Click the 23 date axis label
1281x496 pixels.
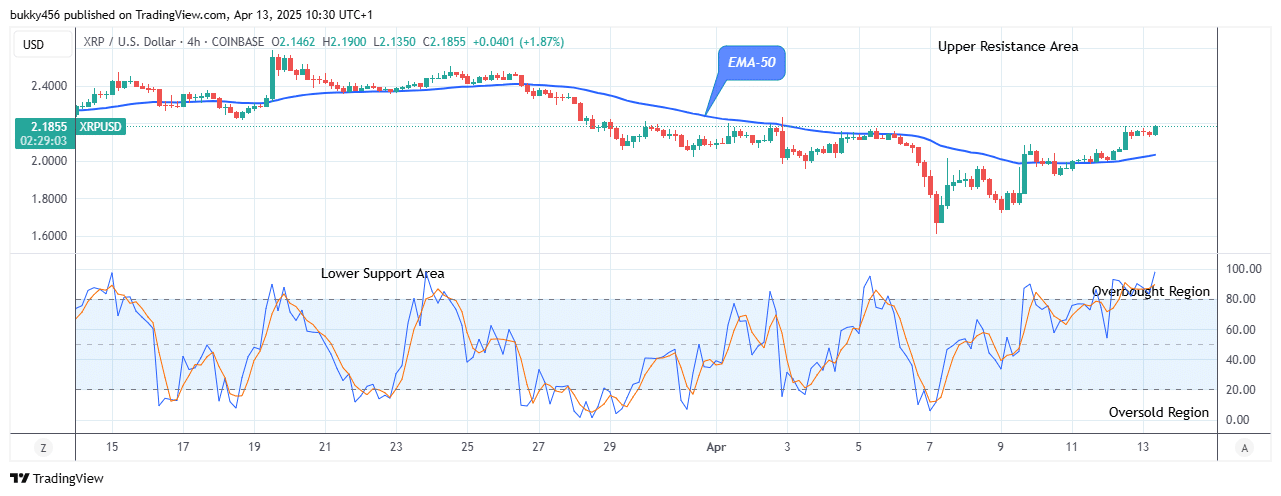point(396,447)
